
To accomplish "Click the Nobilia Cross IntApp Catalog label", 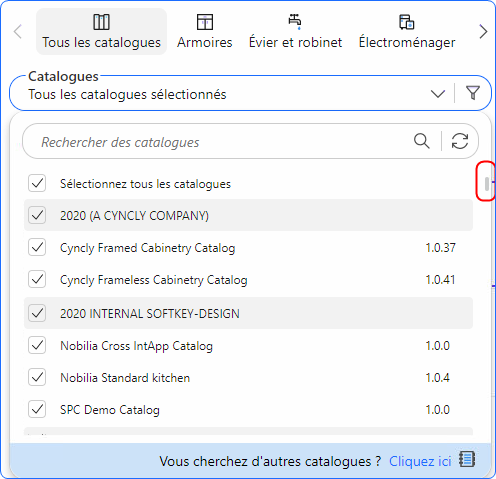I will (136, 346).
